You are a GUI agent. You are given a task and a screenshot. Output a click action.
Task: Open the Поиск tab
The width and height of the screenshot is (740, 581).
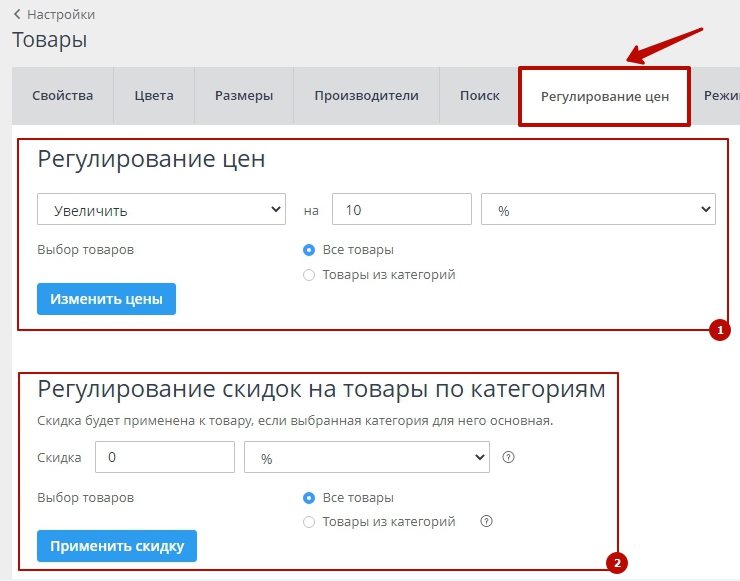[x=479, y=96]
